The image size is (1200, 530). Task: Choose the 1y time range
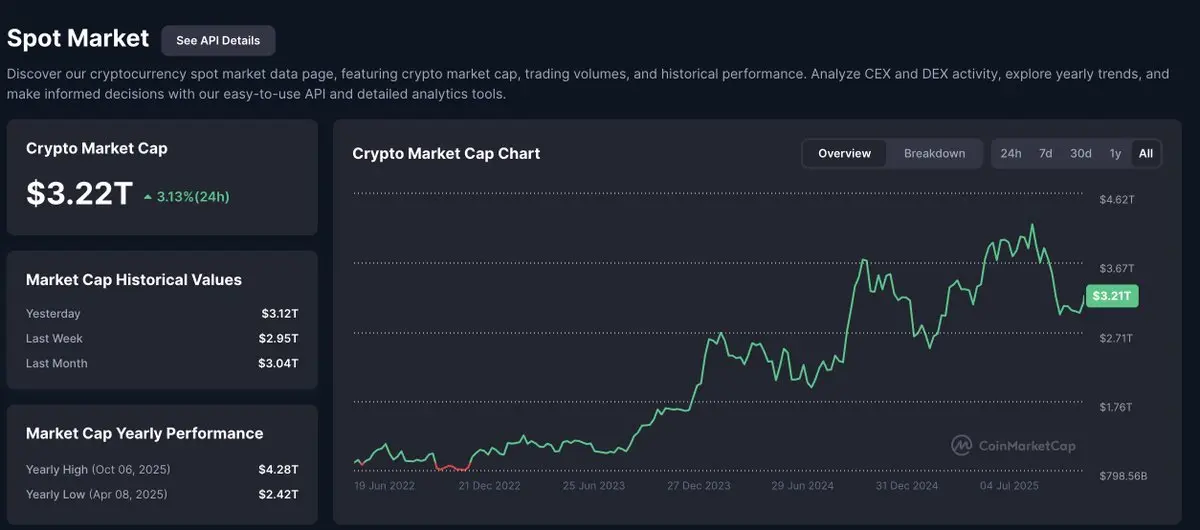pos(1115,153)
